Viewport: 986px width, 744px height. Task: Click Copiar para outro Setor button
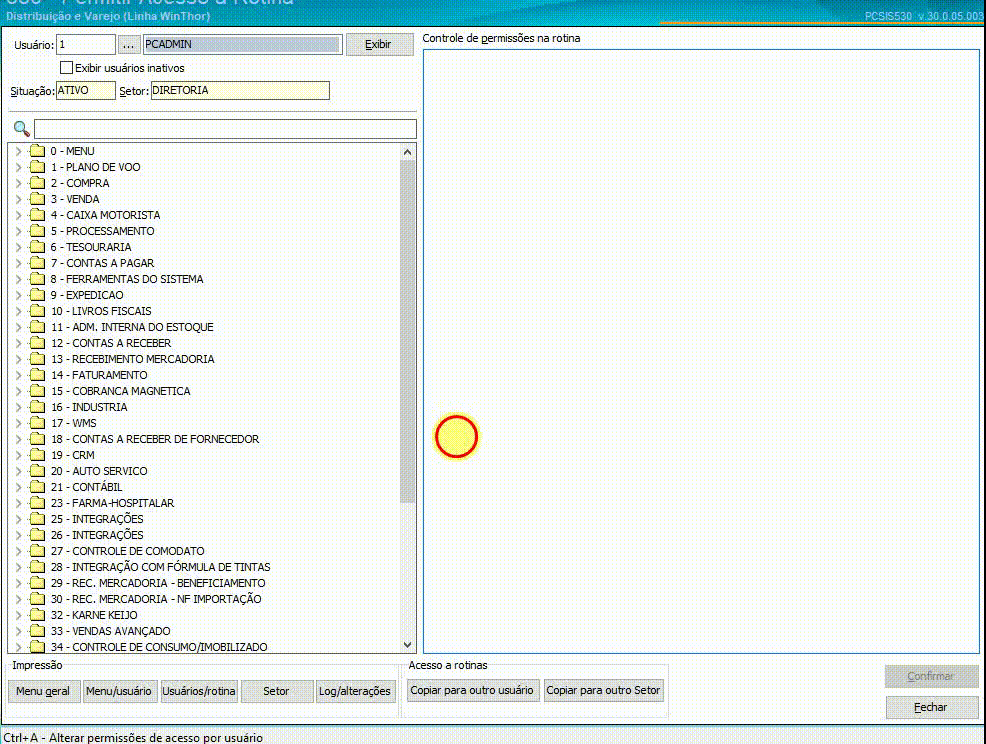pos(603,690)
